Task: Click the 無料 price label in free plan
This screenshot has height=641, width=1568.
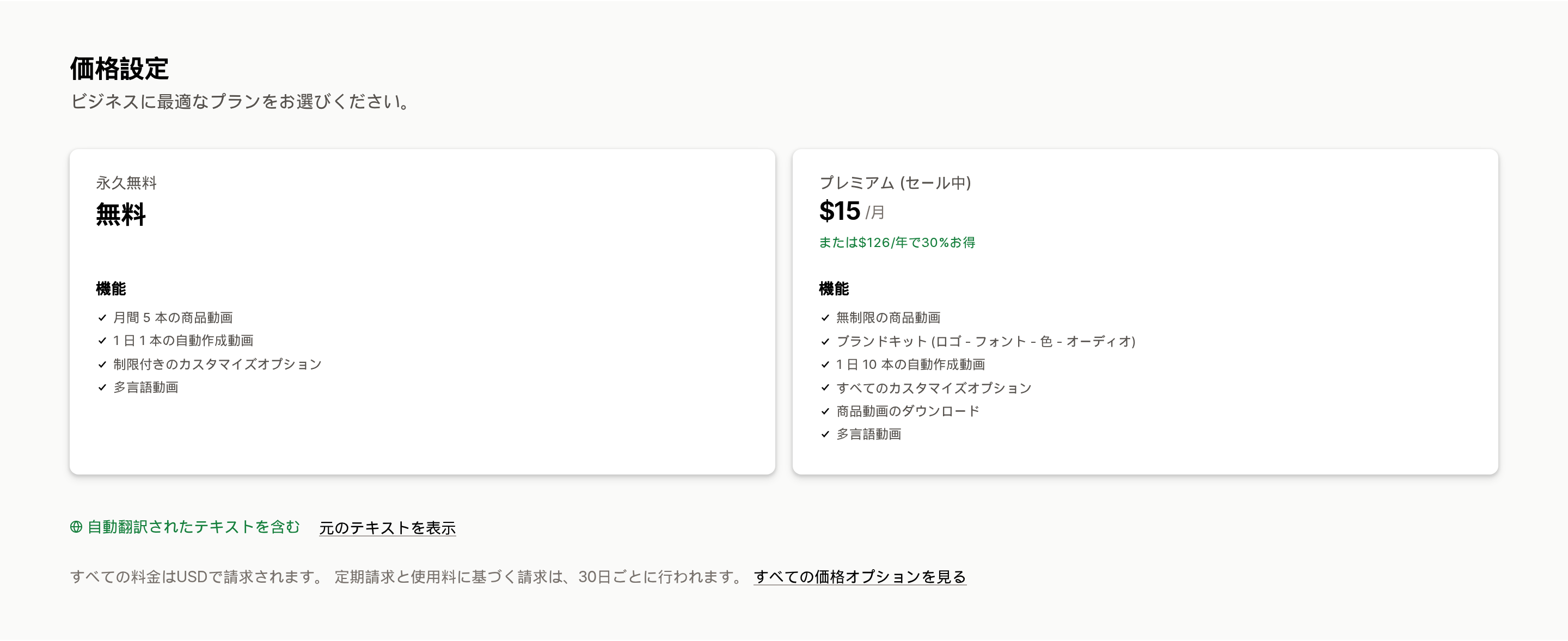Action: pos(120,214)
